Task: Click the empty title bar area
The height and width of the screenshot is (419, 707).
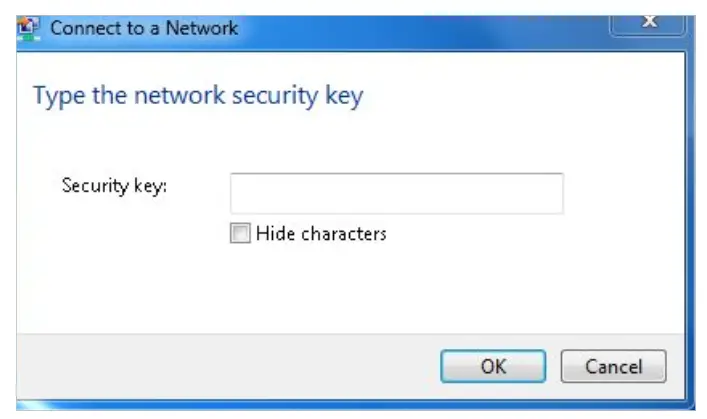Action: click(420, 27)
